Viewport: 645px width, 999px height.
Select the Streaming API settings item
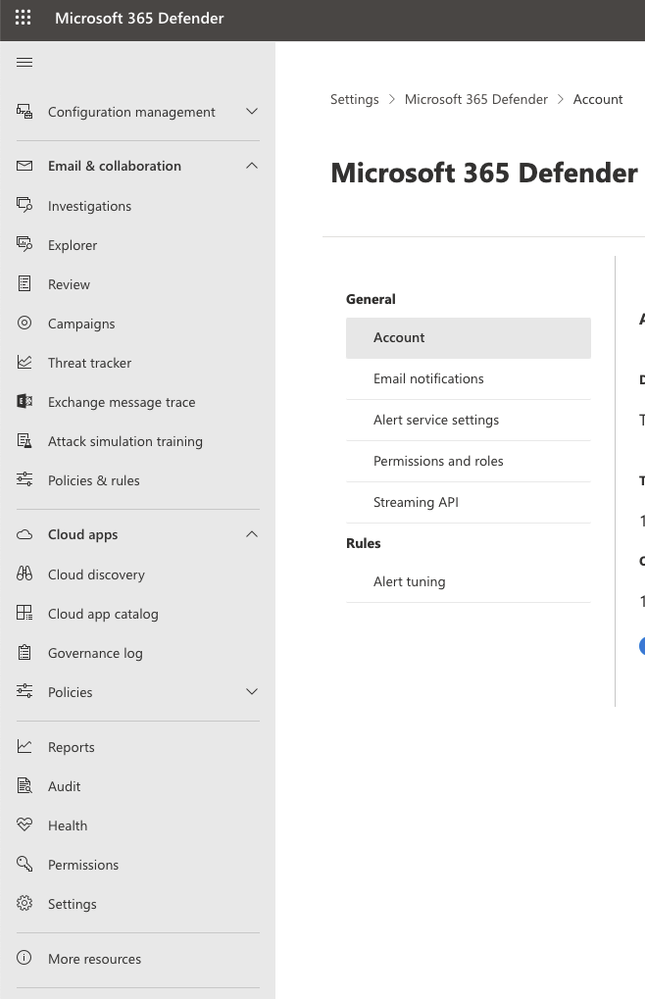pos(416,502)
